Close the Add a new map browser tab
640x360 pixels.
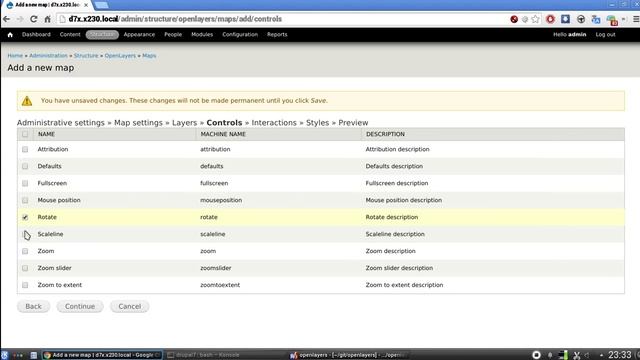coord(86,5)
